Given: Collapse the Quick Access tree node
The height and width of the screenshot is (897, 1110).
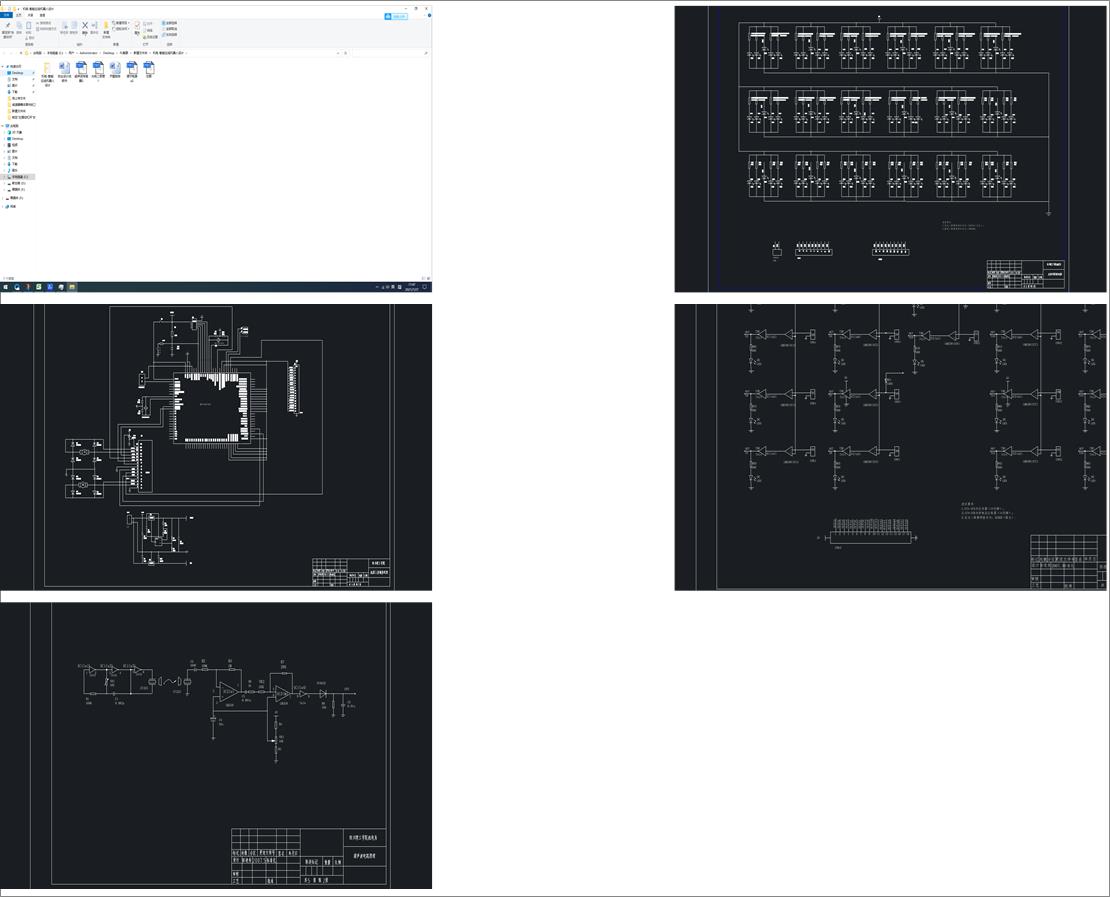Looking at the screenshot, I should click(x=4, y=67).
